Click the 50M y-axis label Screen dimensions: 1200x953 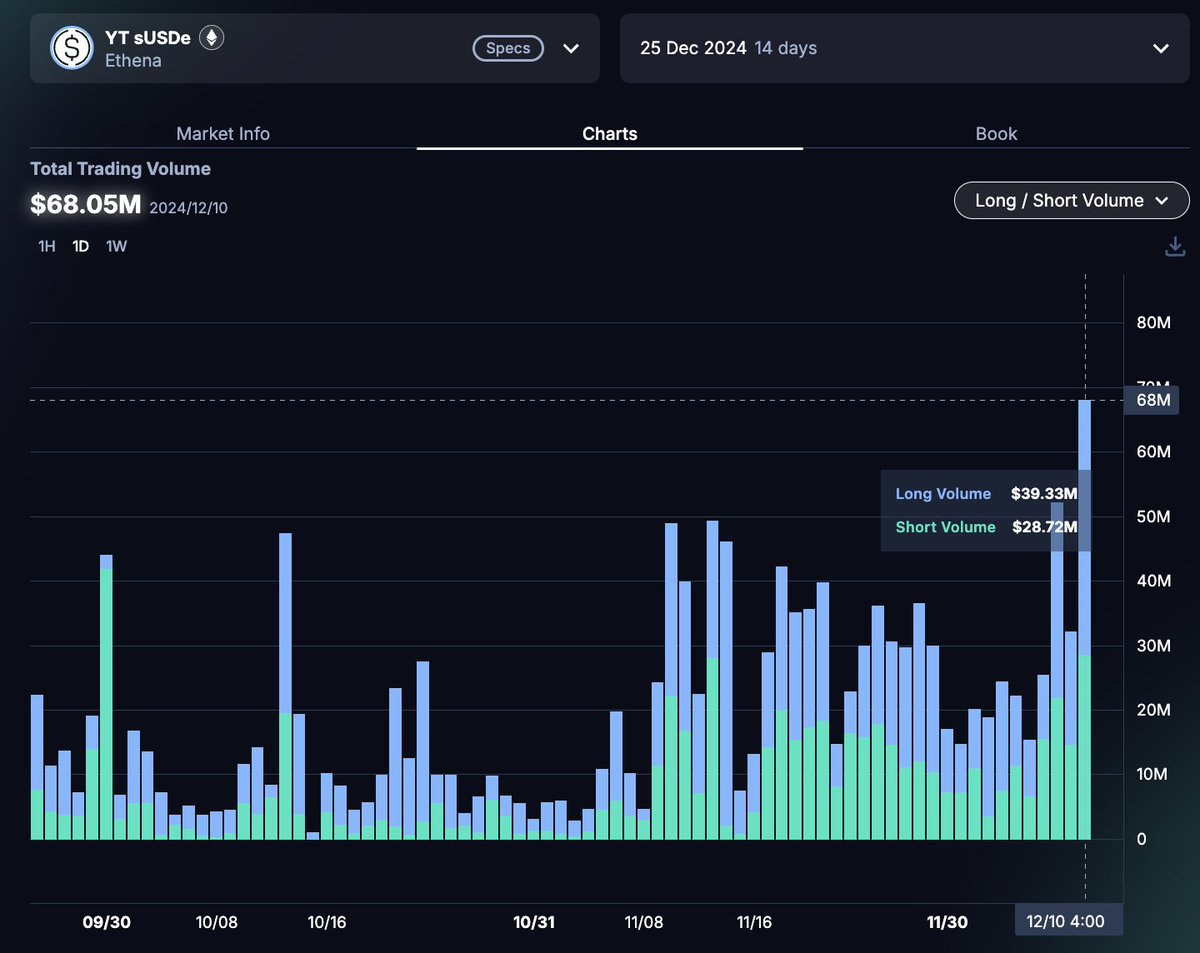[1153, 517]
